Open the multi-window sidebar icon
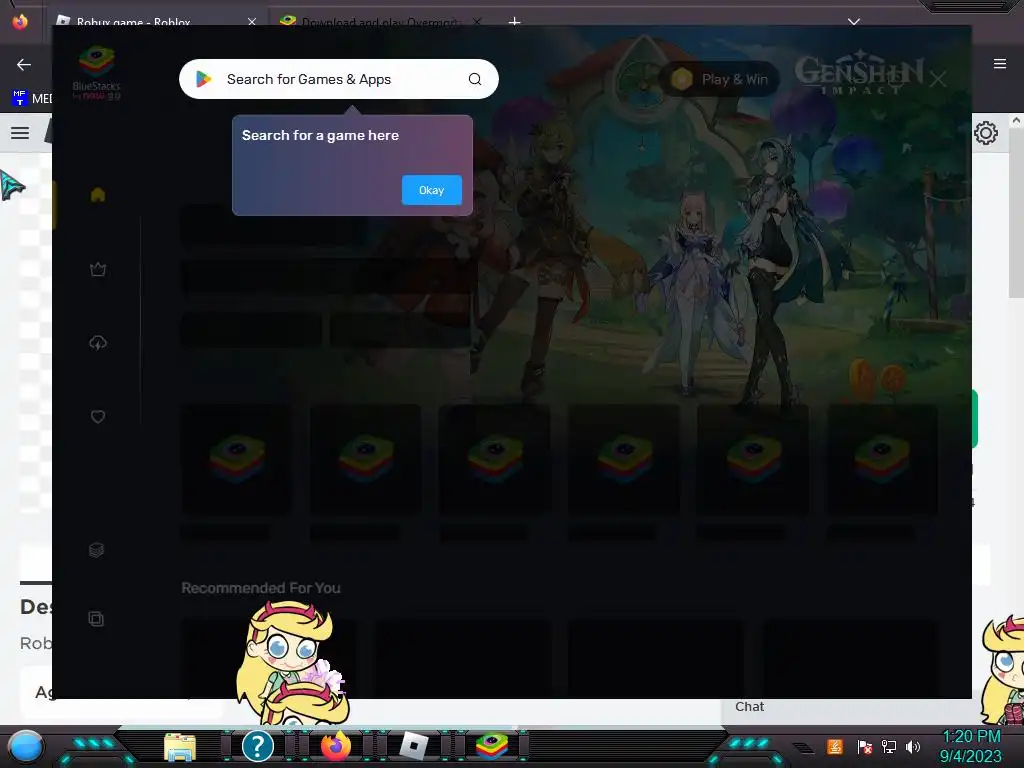1024x768 pixels. (x=96, y=618)
